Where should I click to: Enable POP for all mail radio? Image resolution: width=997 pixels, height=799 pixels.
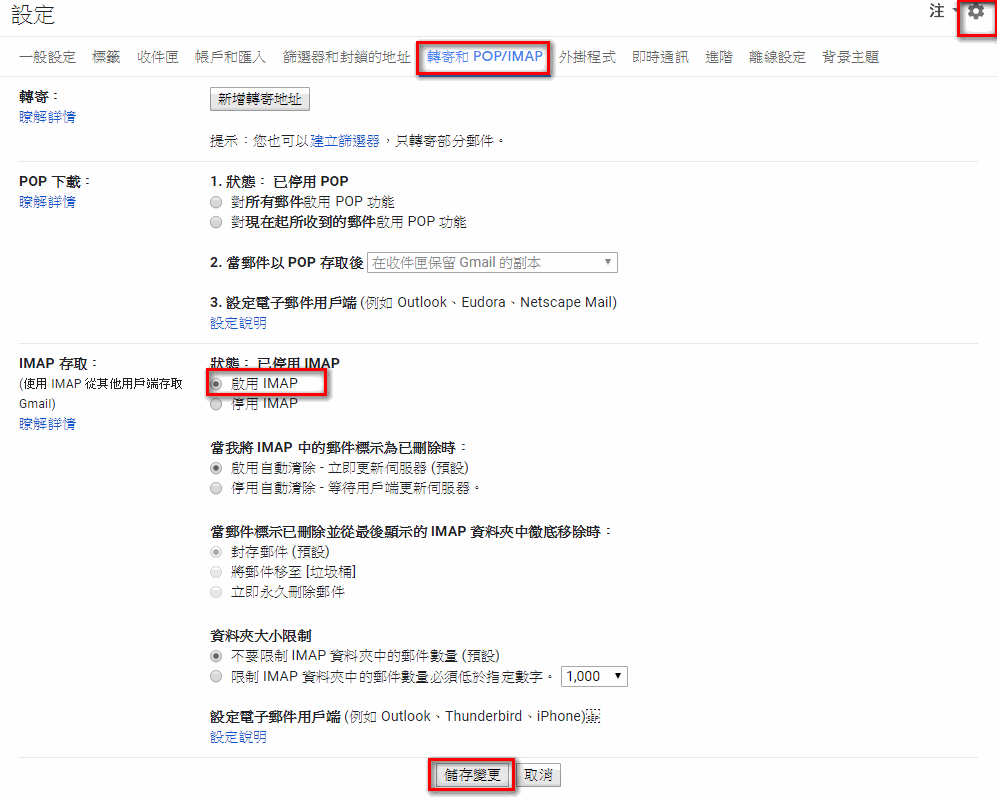point(216,202)
